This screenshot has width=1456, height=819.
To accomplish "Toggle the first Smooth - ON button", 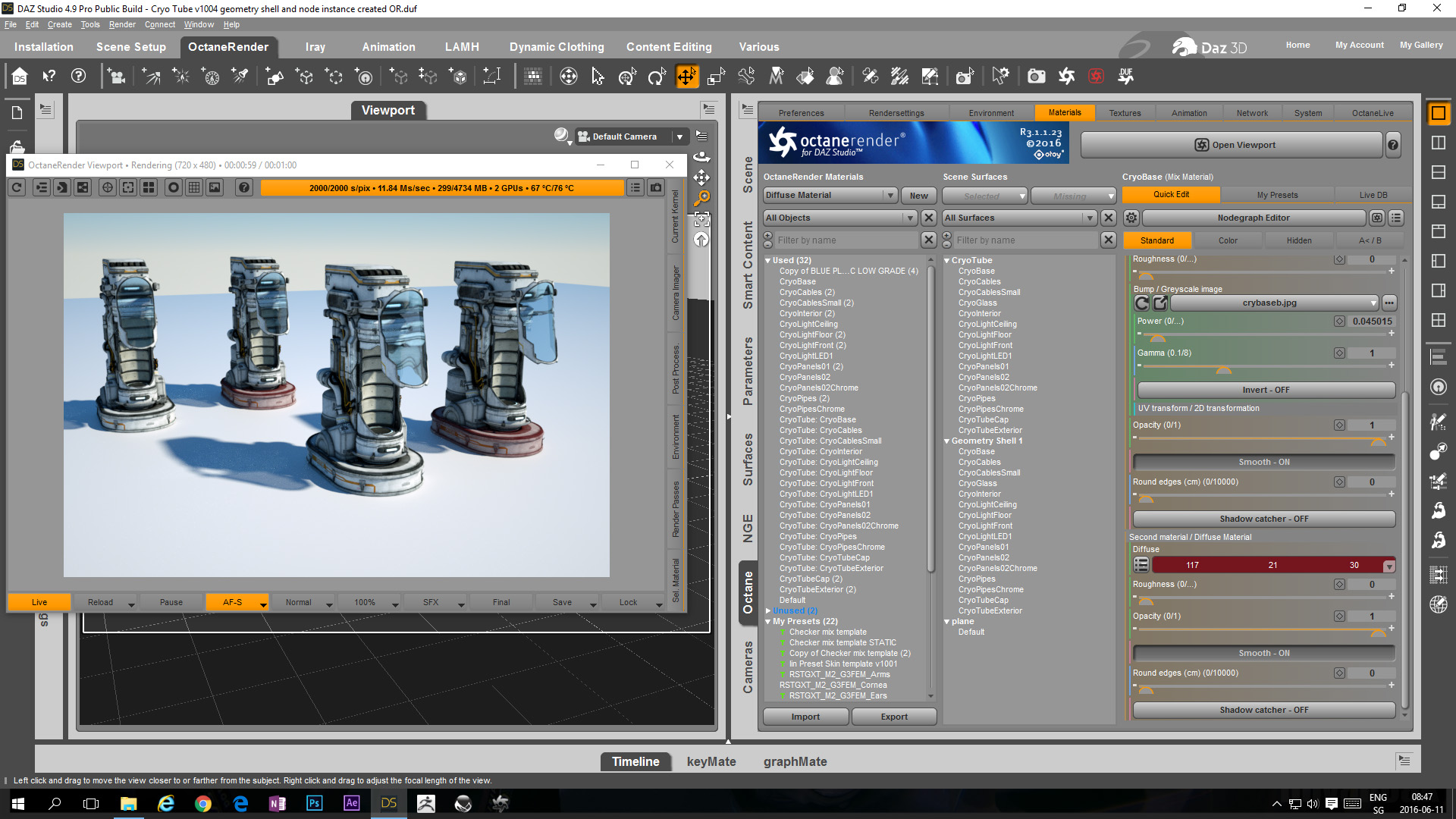I will point(1264,462).
